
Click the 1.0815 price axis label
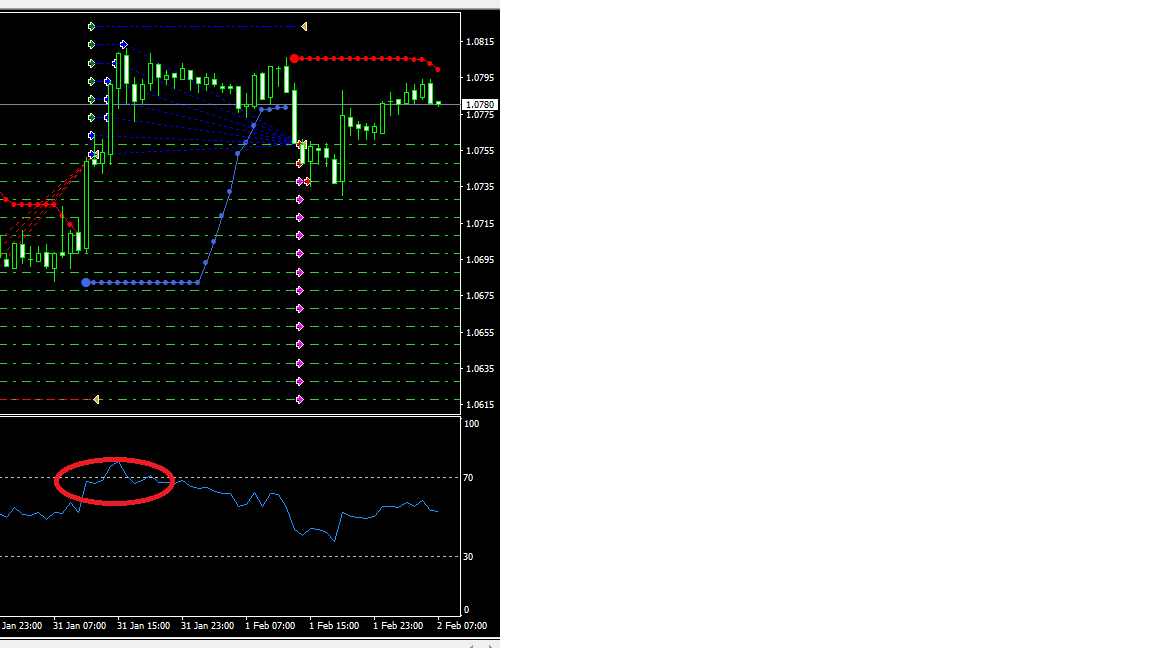pos(480,42)
